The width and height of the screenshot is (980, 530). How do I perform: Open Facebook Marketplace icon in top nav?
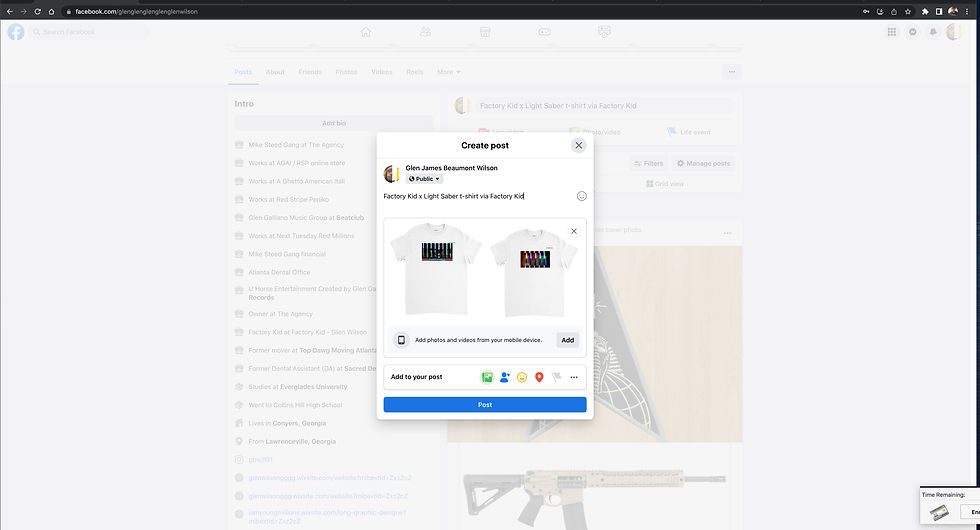pos(485,32)
